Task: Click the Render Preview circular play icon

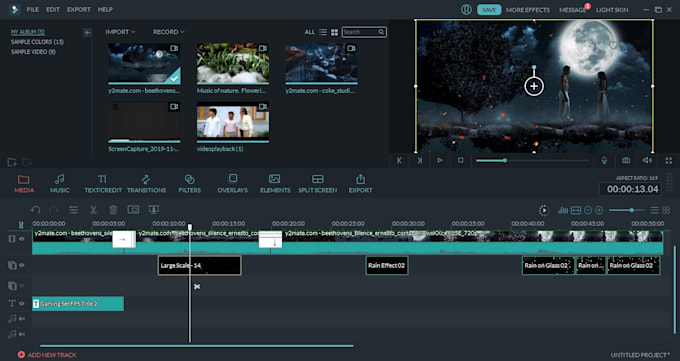Action: [x=543, y=210]
